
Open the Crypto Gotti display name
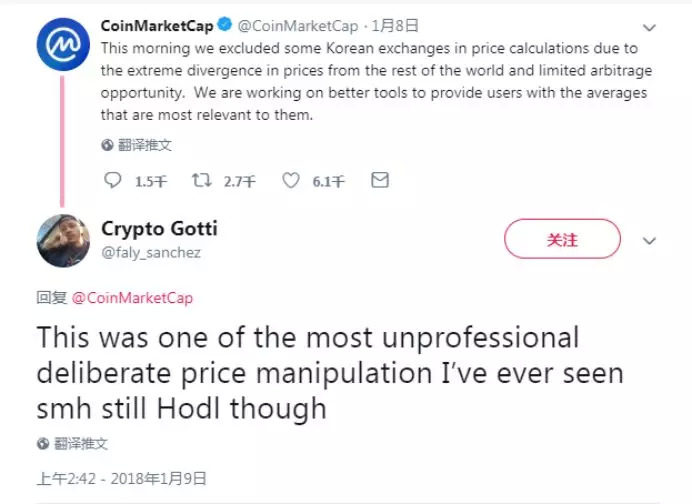coord(159,229)
